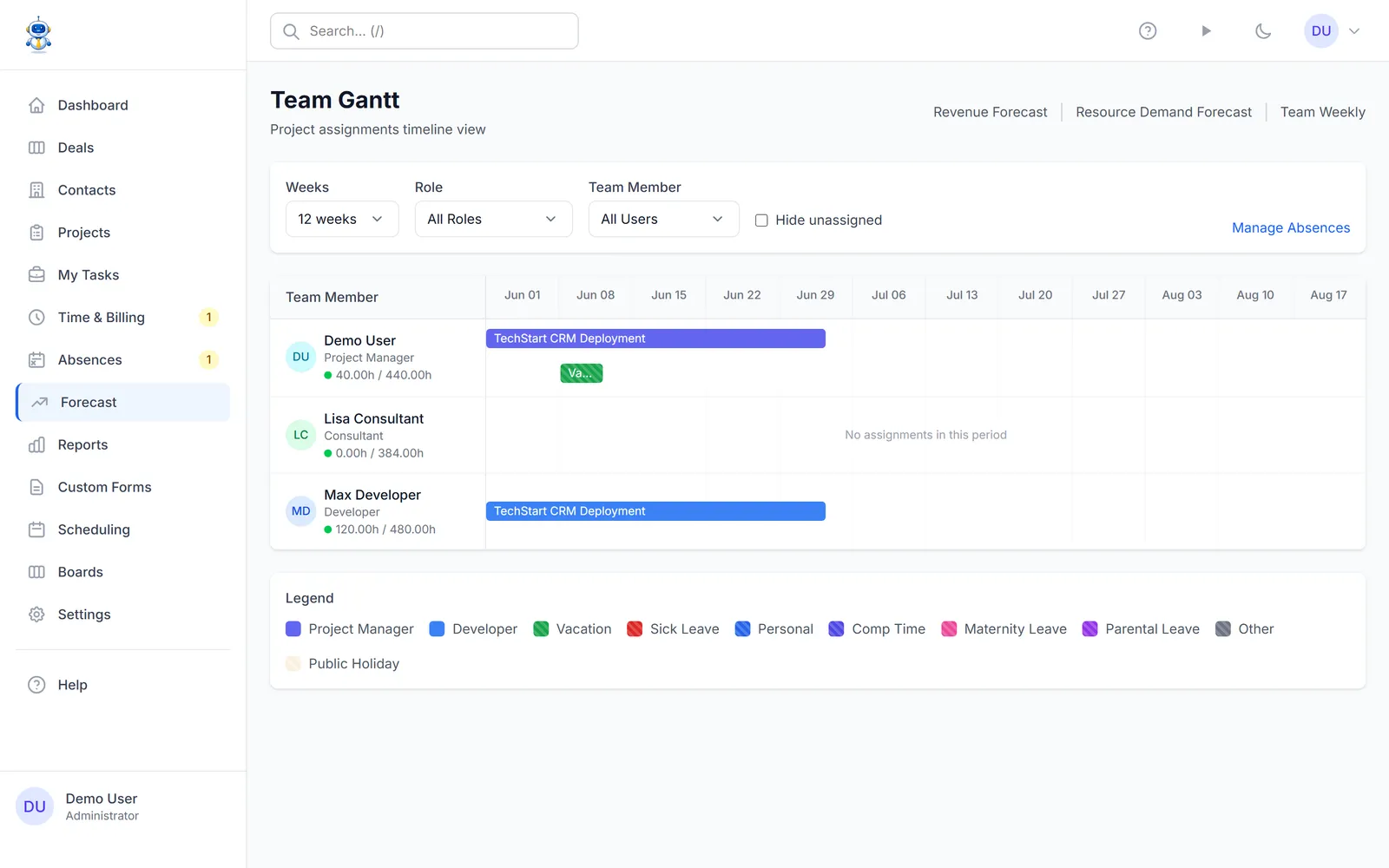This screenshot has width=1389, height=868.
Task: Toggle dark mode with moon icon
Action: click(x=1263, y=31)
